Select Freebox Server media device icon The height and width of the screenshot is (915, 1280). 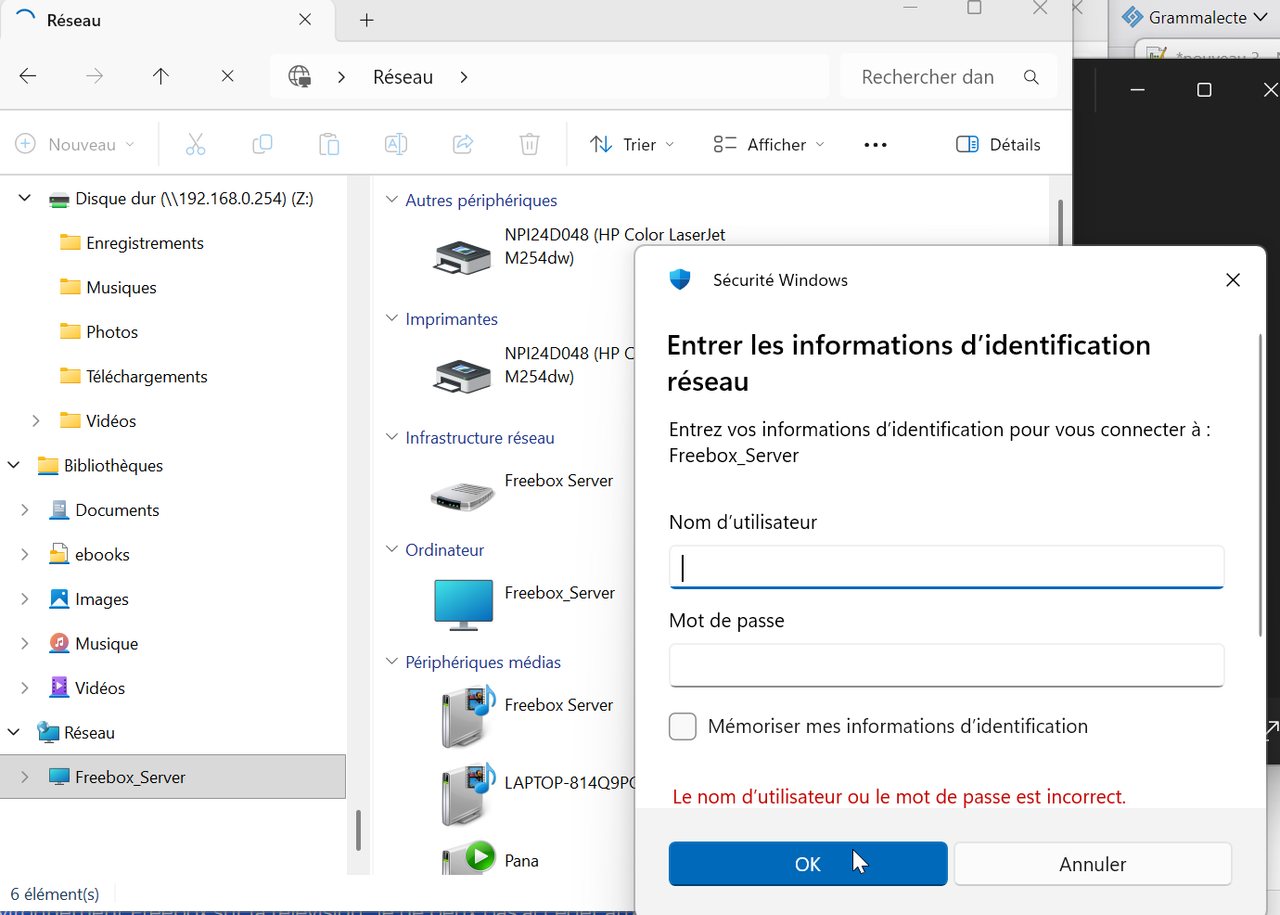click(468, 716)
